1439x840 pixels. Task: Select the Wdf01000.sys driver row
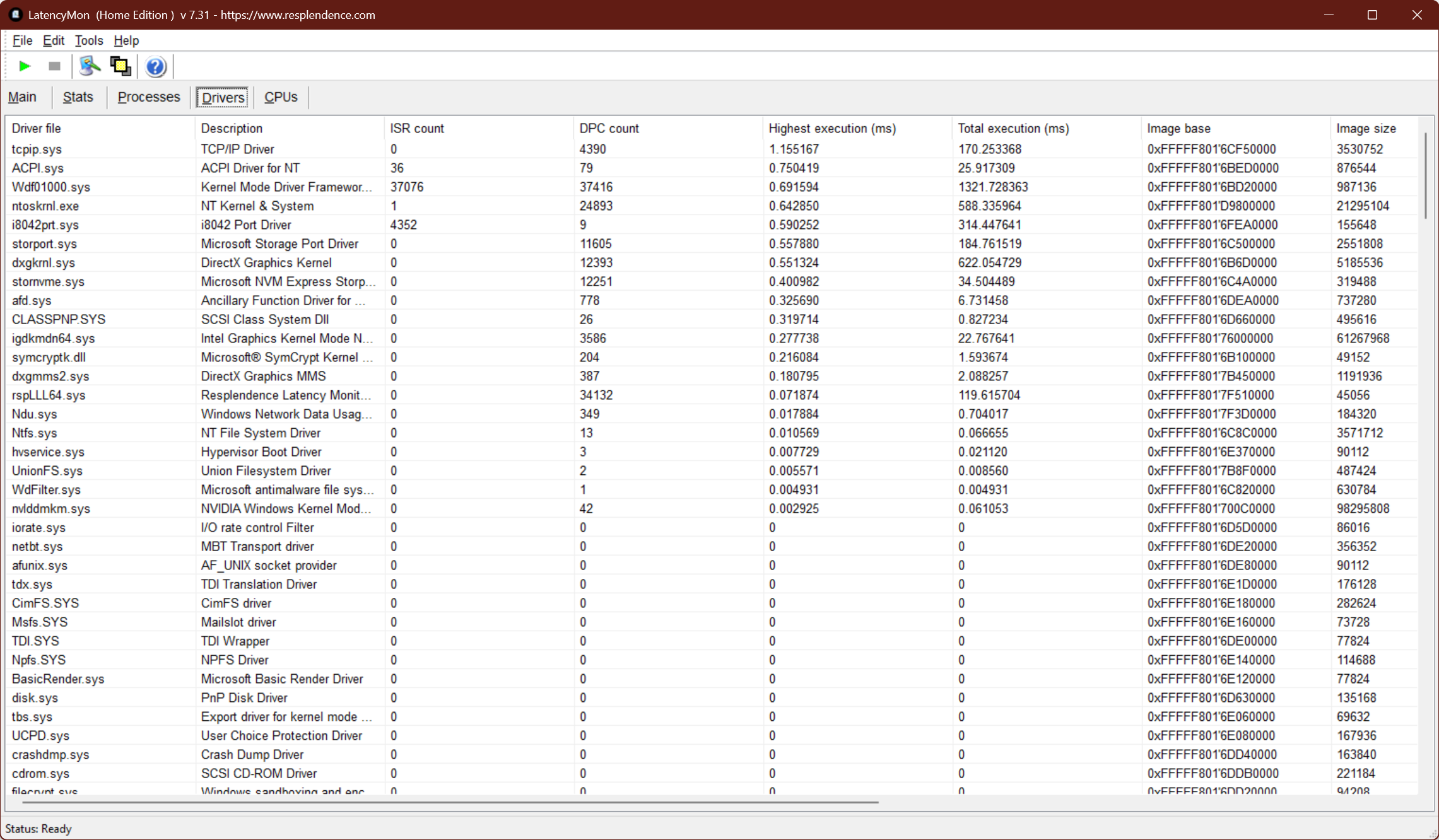point(50,187)
